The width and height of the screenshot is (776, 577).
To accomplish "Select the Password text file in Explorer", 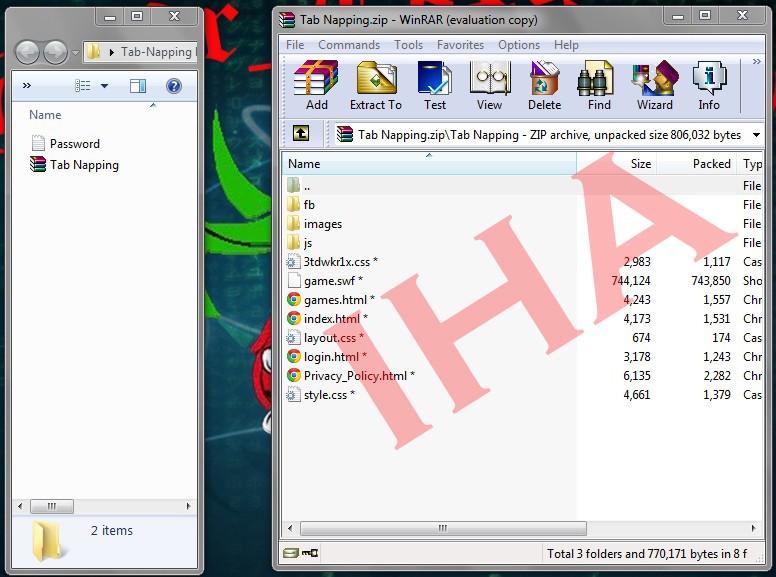I will pyautogui.click(x=65, y=144).
